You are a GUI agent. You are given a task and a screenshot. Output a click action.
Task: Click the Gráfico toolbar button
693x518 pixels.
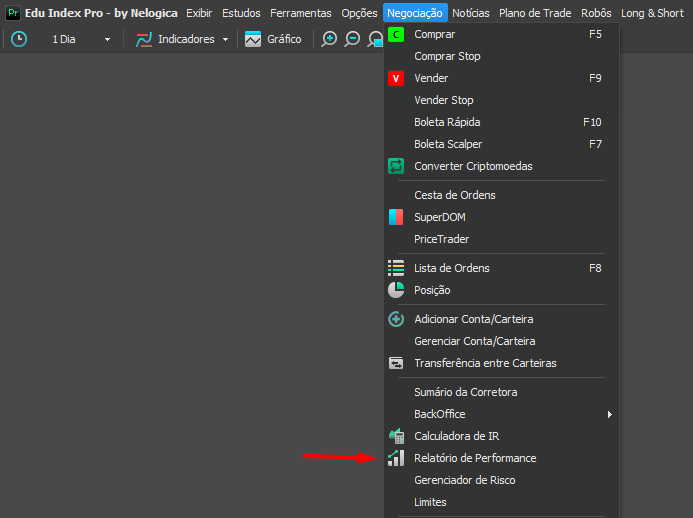click(273, 40)
